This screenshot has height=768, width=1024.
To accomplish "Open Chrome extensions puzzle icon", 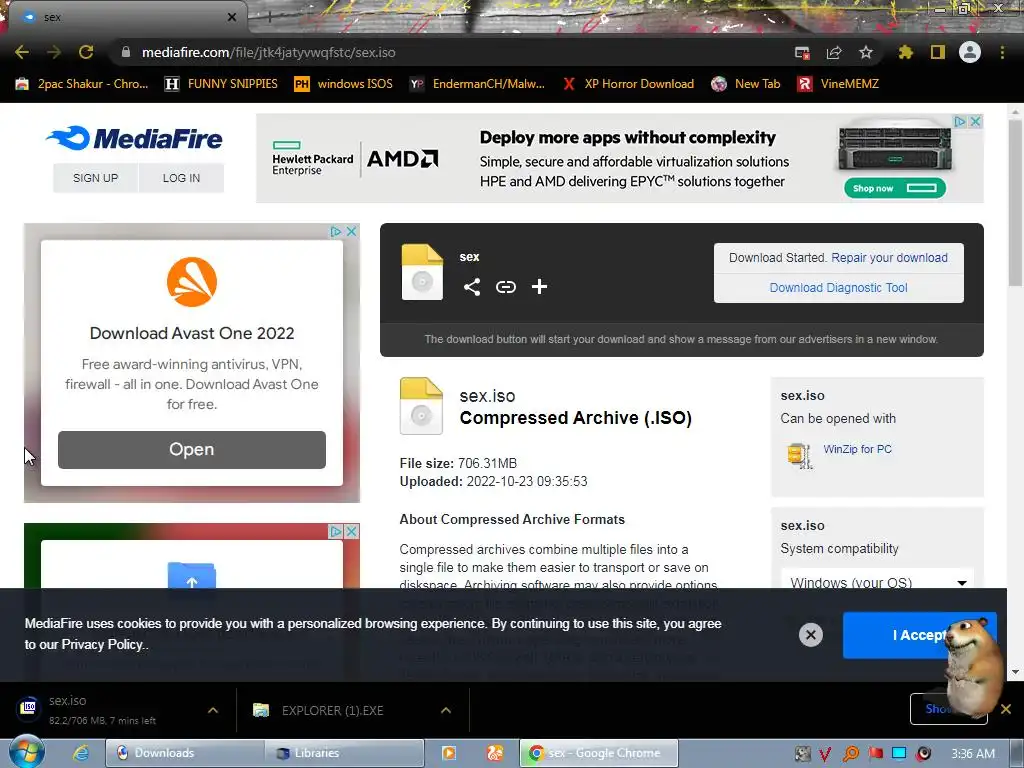I will (x=906, y=52).
